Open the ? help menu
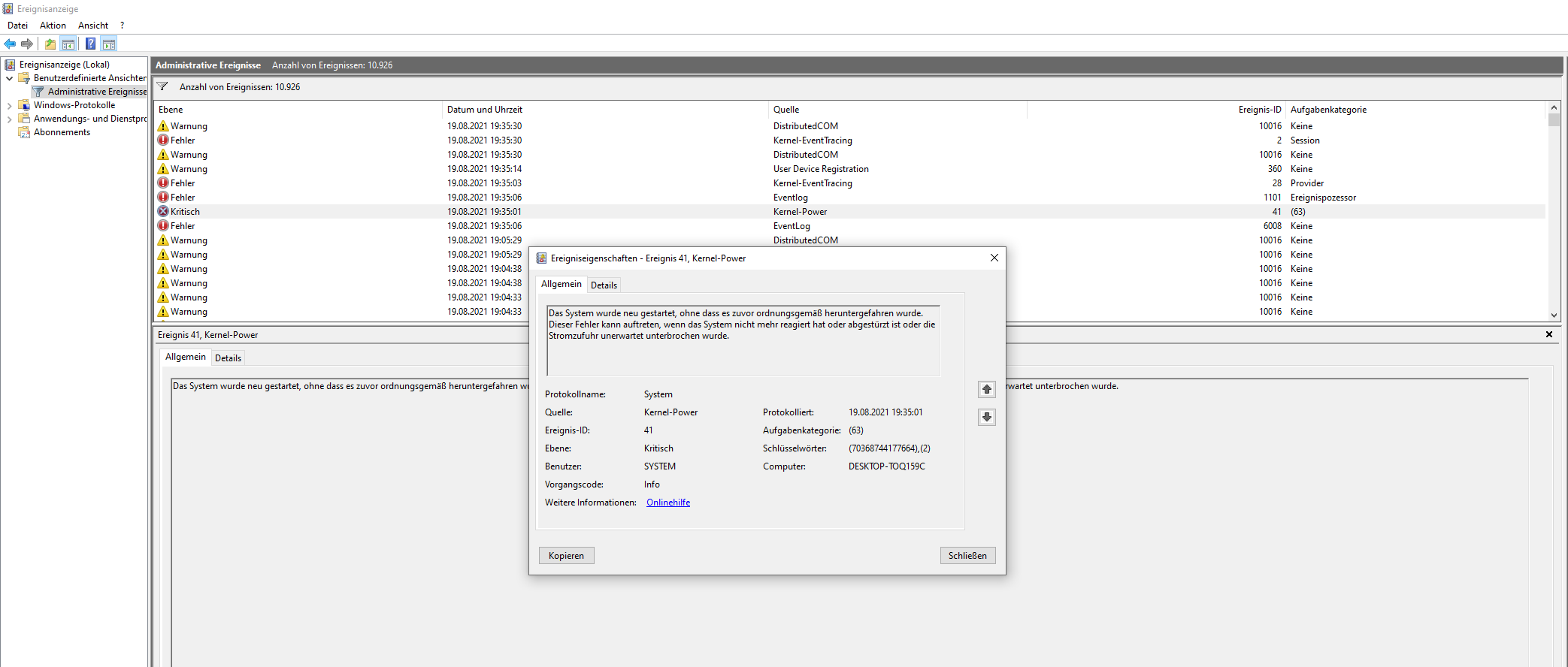The width and height of the screenshot is (1568, 667). pos(122,26)
